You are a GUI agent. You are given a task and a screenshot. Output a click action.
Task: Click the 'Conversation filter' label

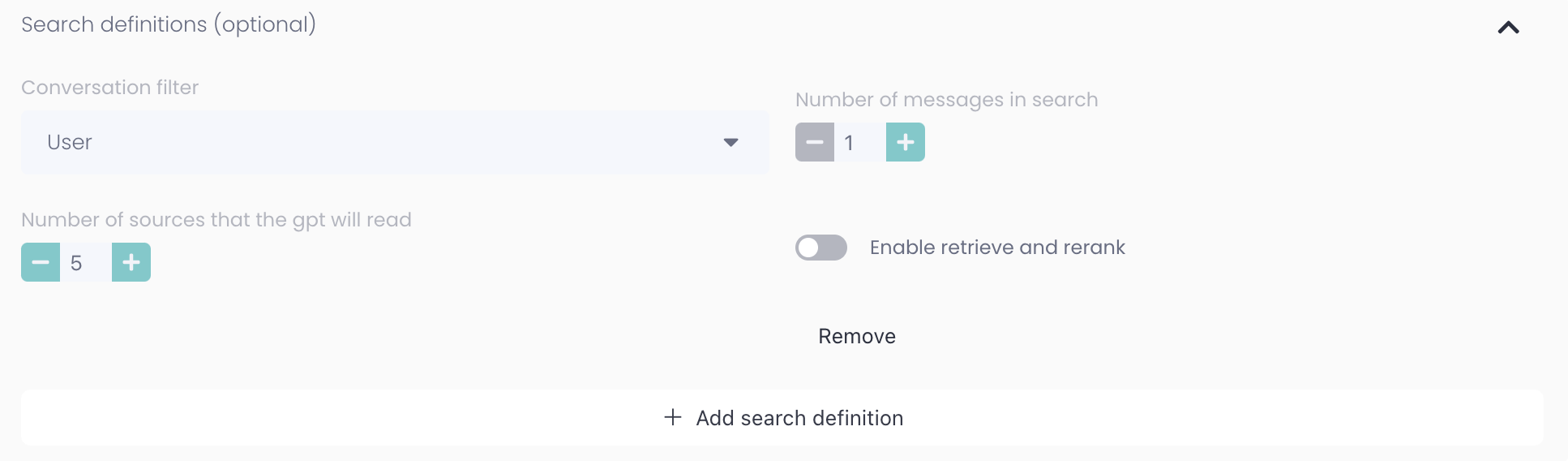tap(110, 88)
